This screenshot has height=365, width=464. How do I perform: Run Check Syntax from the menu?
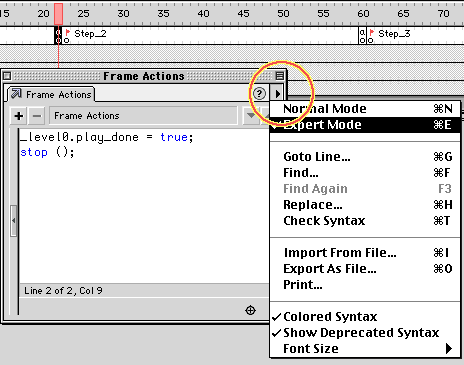click(x=365, y=221)
